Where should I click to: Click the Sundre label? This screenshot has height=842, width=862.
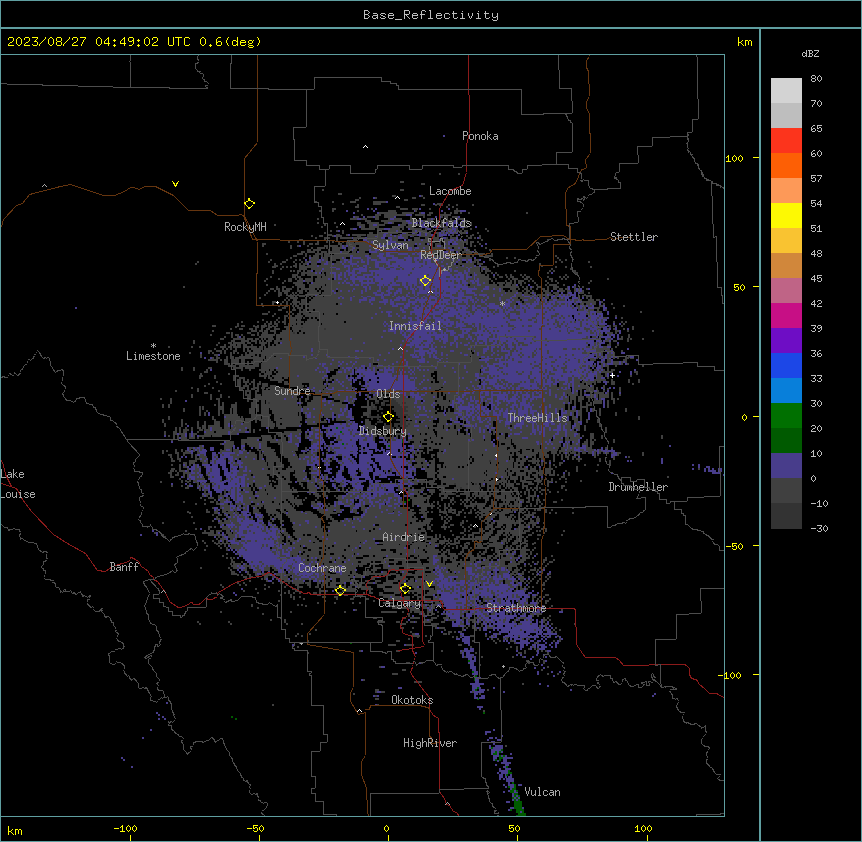pyautogui.click(x=292, y=391)
